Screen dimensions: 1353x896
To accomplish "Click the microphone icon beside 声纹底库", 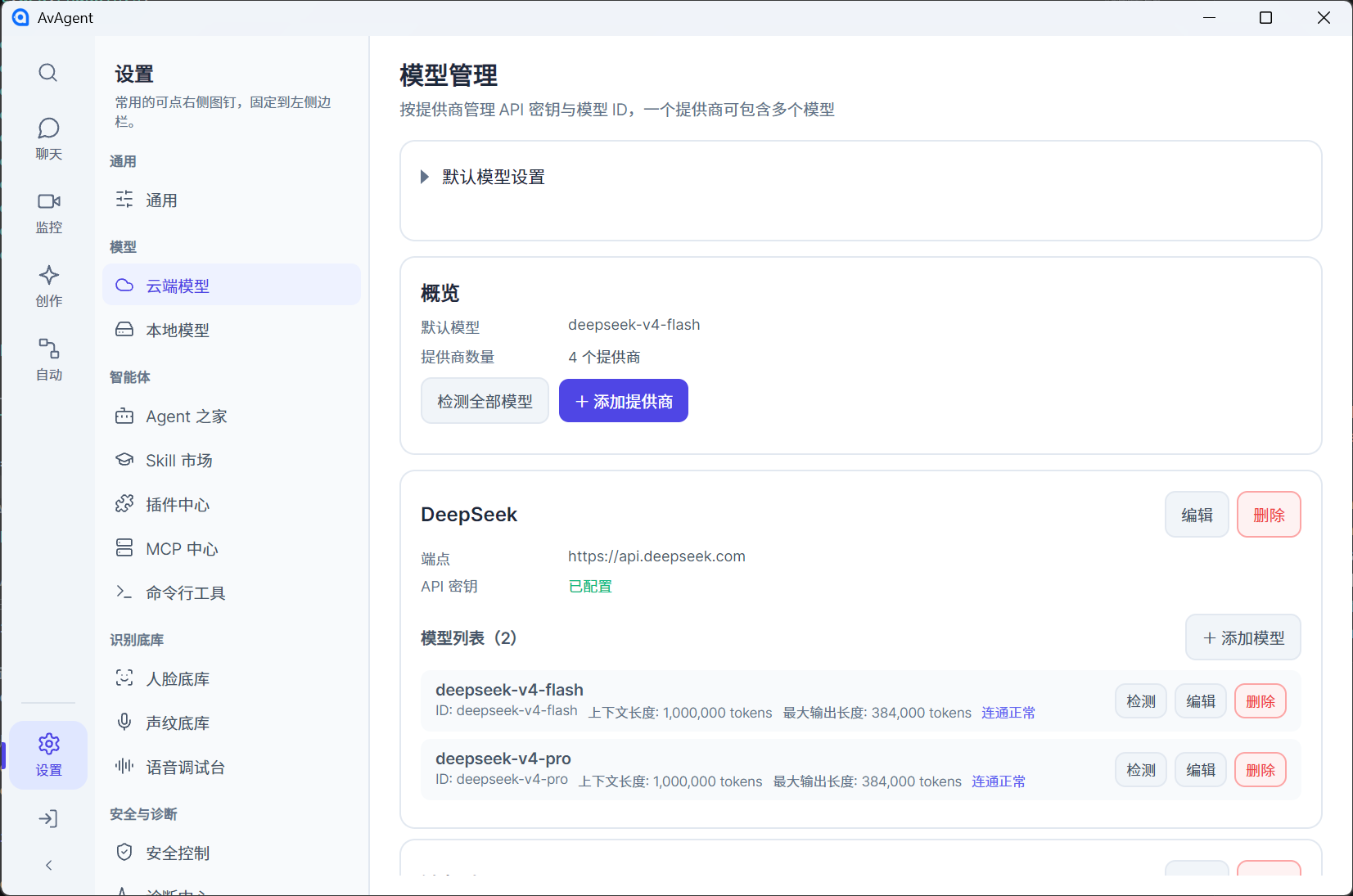I will click(x=124, y=723).
